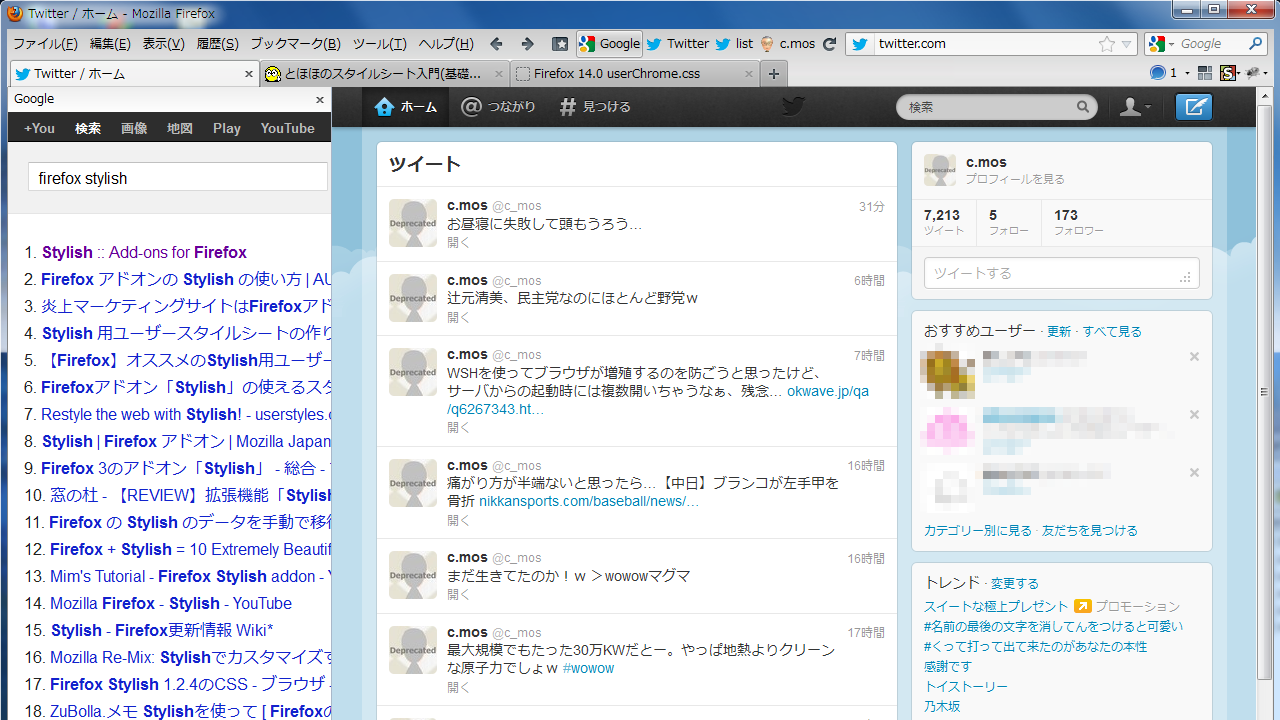Close the Firefox 14.0 userChrome.css tab
This screenshot has height=720, width=1280.
749,74
